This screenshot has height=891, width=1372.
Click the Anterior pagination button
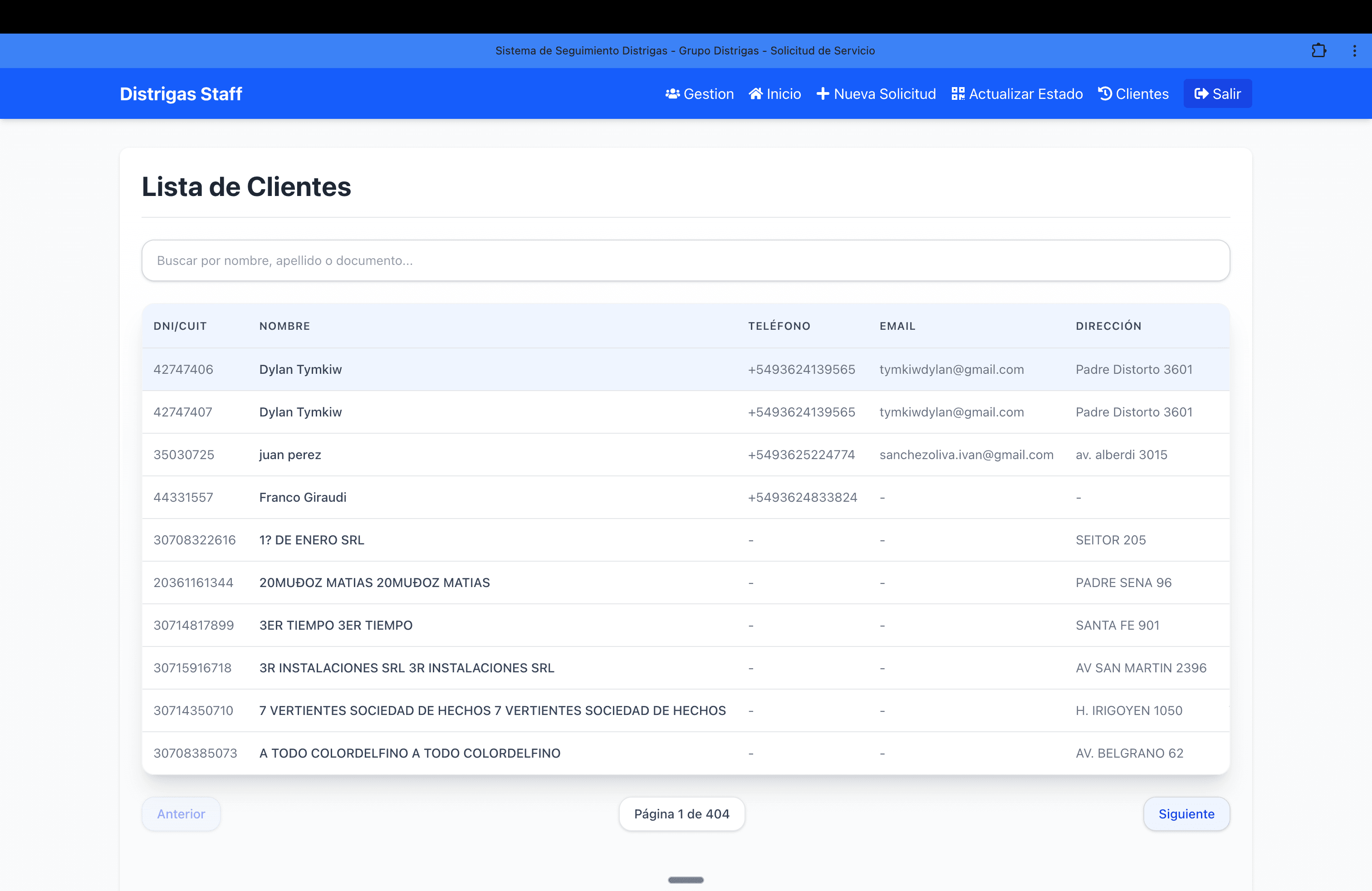[x=181, y=814]
